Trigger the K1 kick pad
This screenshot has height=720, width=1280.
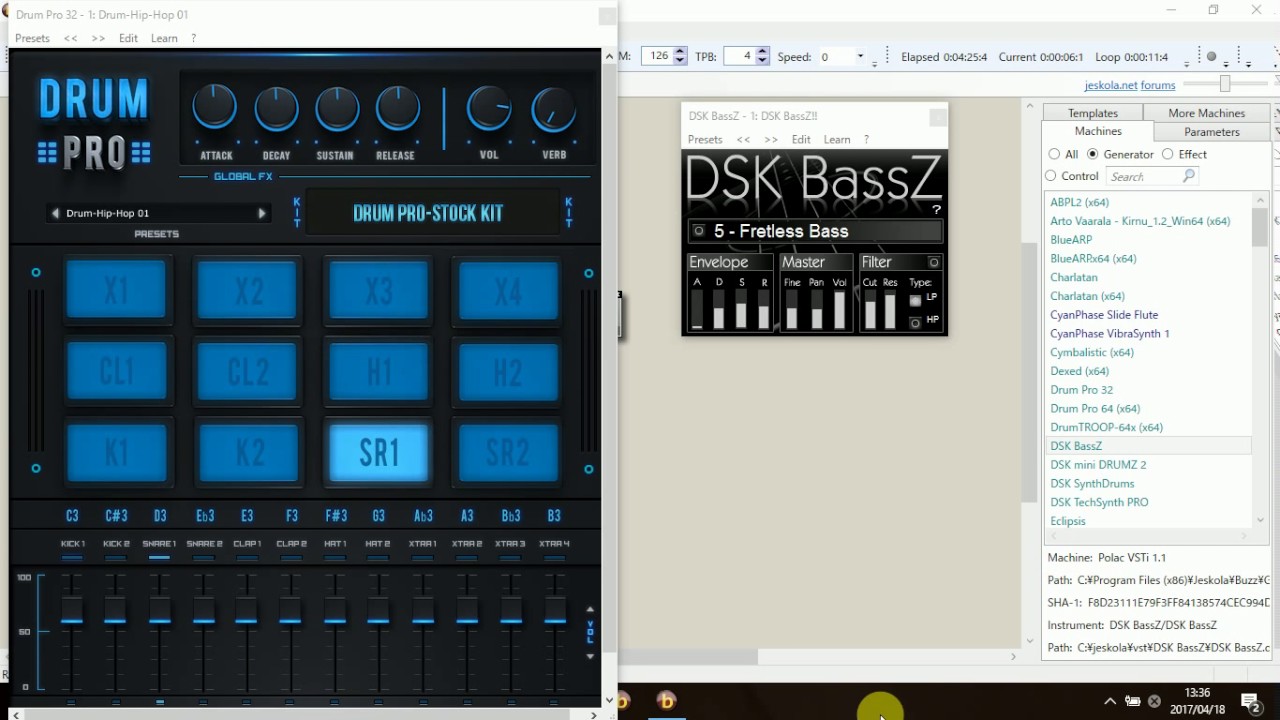(117, 453)
